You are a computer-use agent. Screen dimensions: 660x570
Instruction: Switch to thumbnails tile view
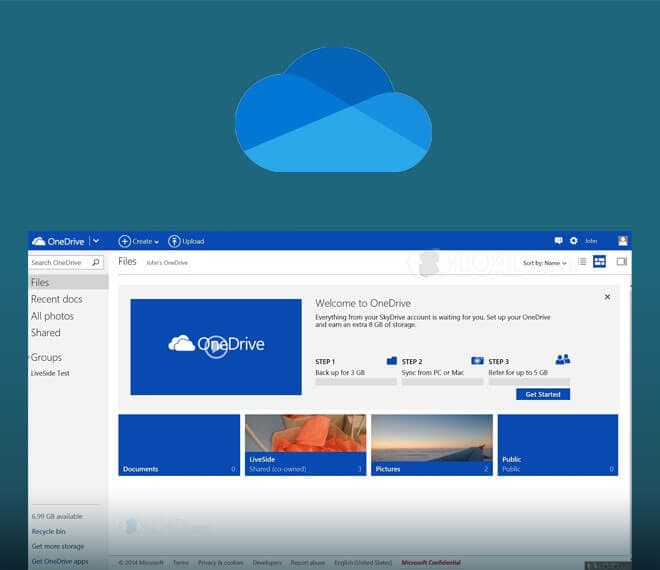[x=599, y=261]
